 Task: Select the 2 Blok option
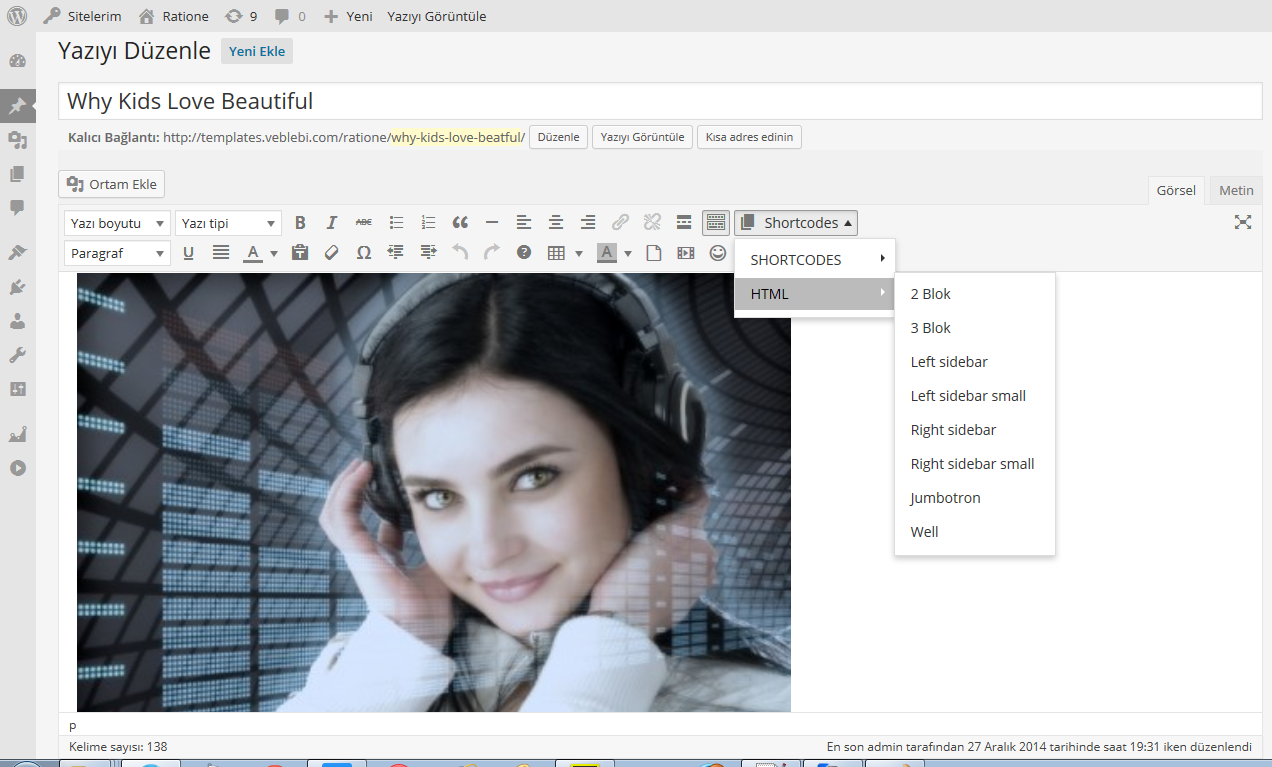[x=975, y=294]
